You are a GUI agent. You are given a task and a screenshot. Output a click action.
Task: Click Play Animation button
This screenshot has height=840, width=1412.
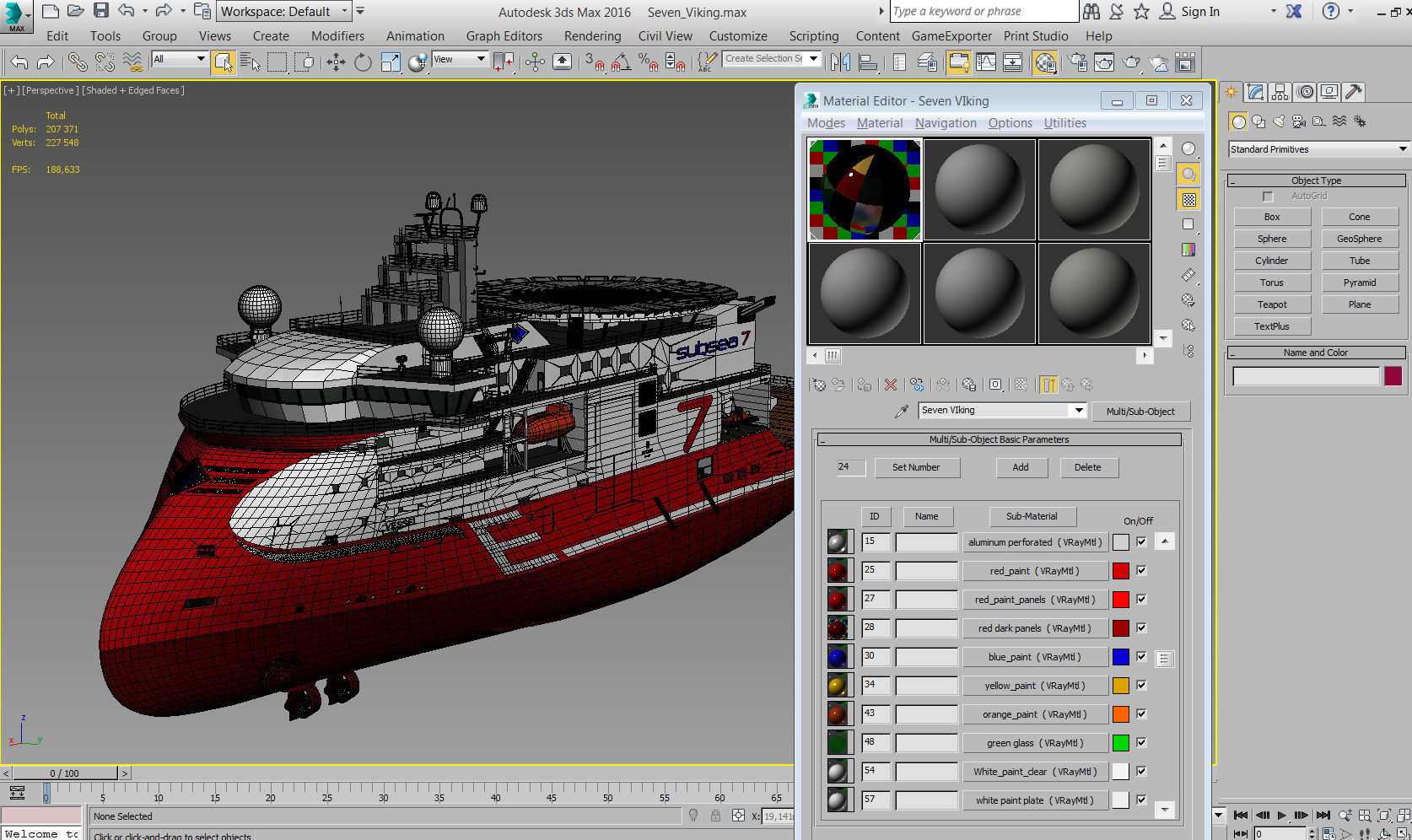1281,816
